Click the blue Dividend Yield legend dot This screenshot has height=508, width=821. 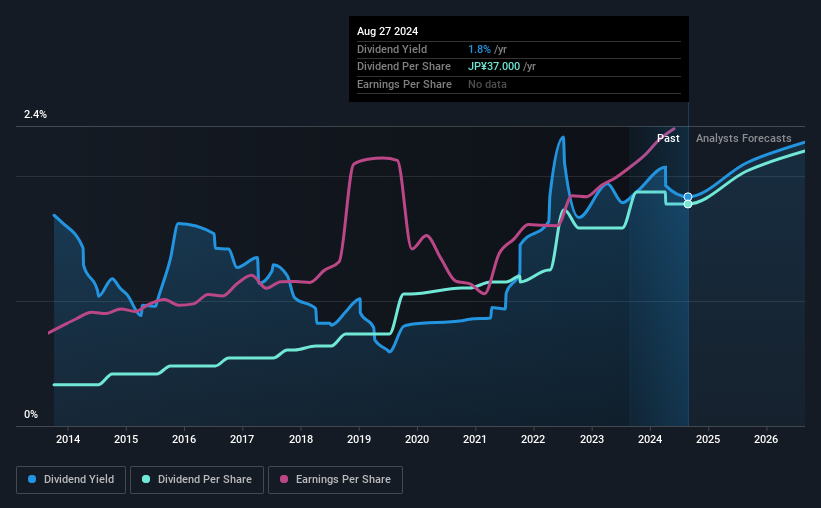point(32,479)
